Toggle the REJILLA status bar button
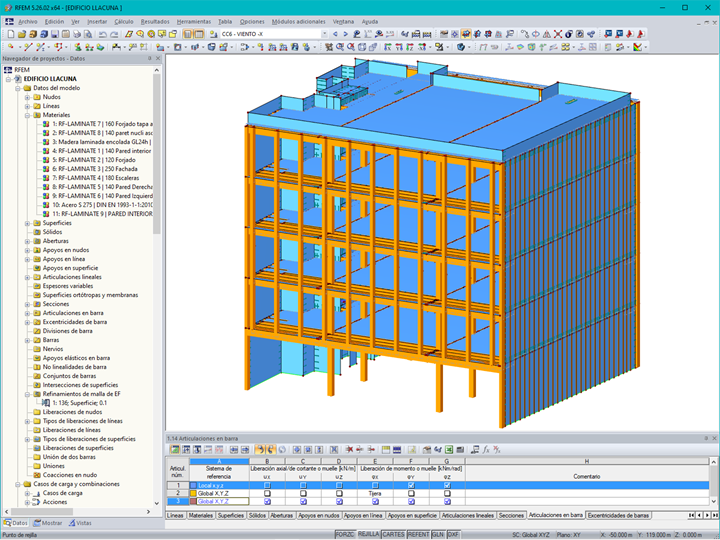Screen dimensions: 720x540 (x=368, y=534)
